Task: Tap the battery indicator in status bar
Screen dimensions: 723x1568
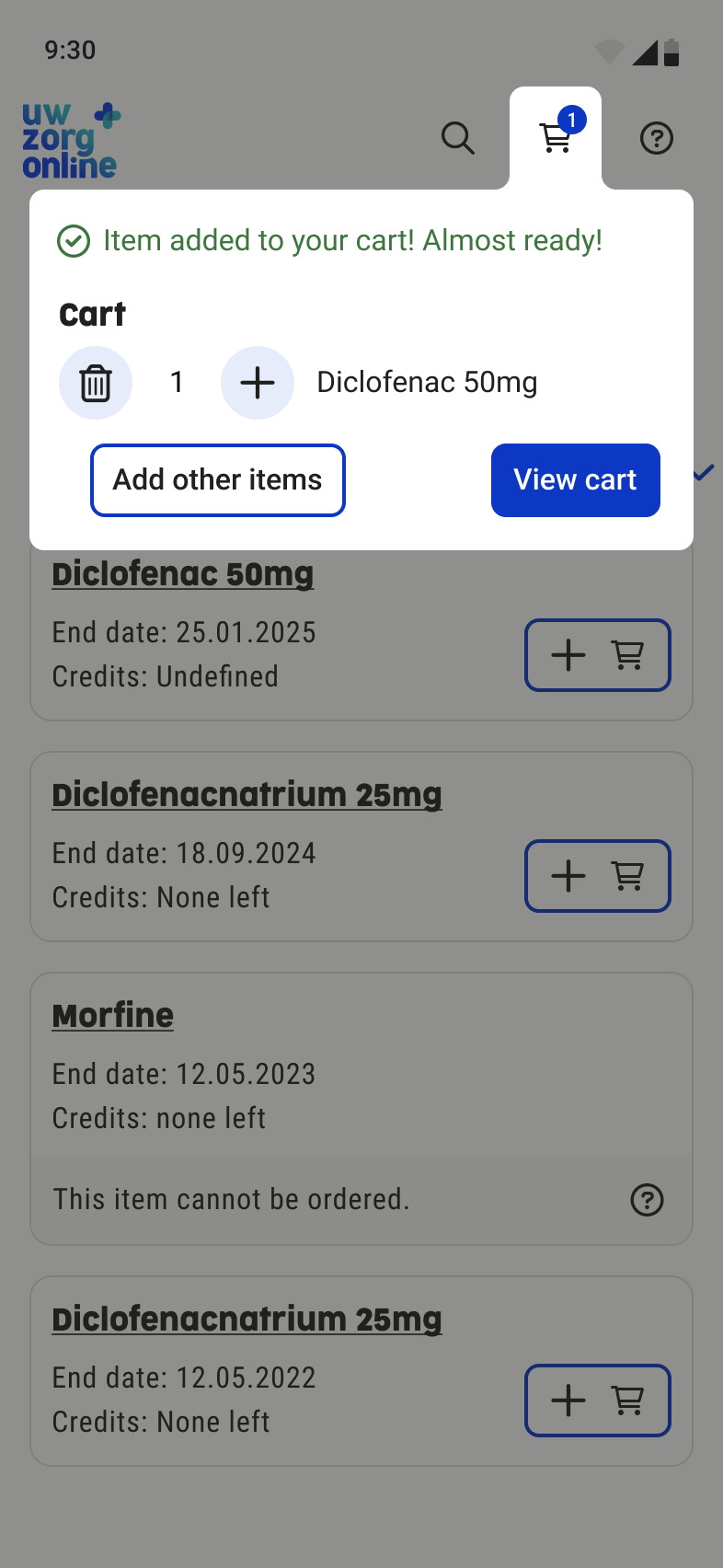Action: [x=671, y=52]
